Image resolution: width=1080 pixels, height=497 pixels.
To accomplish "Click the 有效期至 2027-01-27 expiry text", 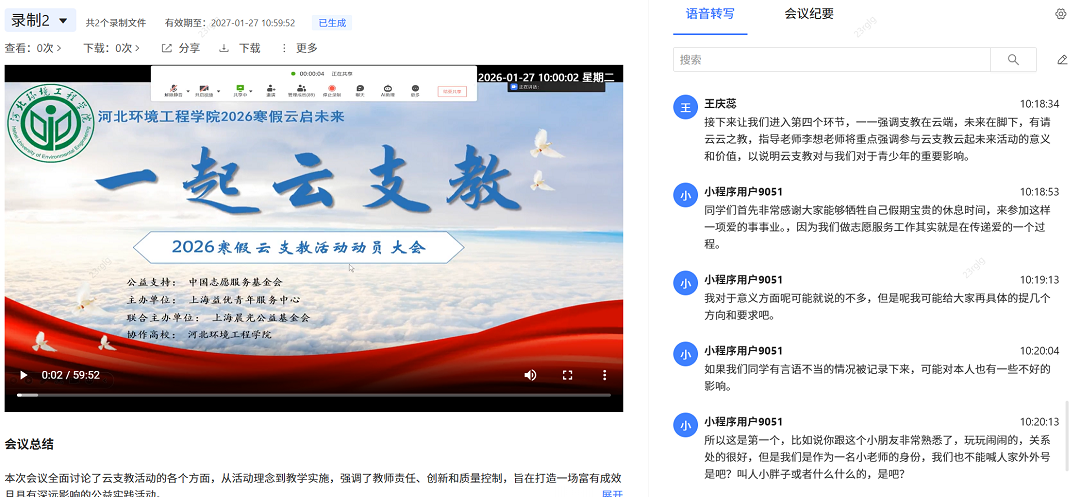I will [230, 23].
